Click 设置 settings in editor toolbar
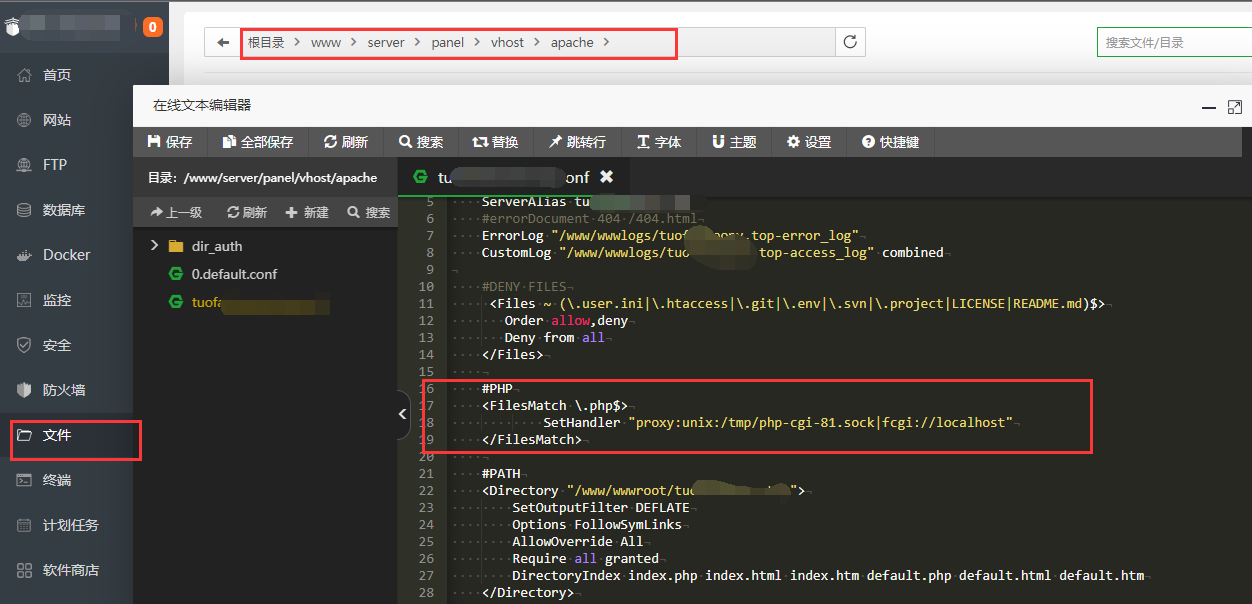Image resolution: width=1252 pixels, height=604 pixels. pos(809,142)
